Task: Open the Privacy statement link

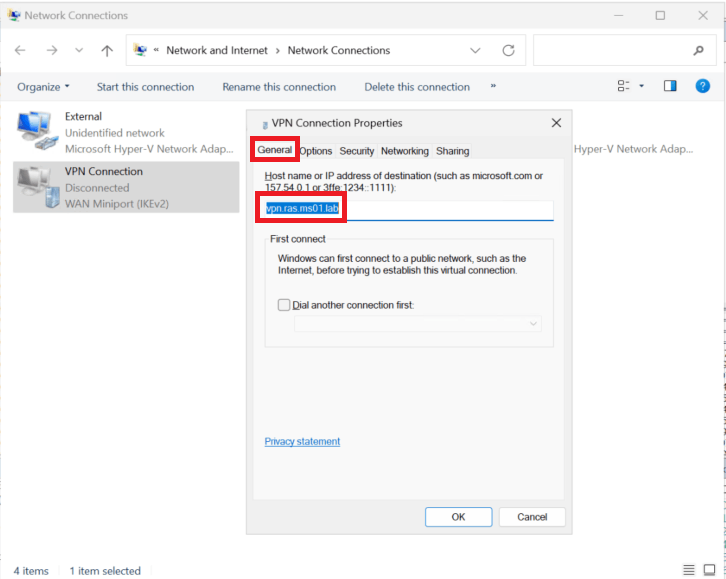Action: pyautogui.click(x=302, y=442)
